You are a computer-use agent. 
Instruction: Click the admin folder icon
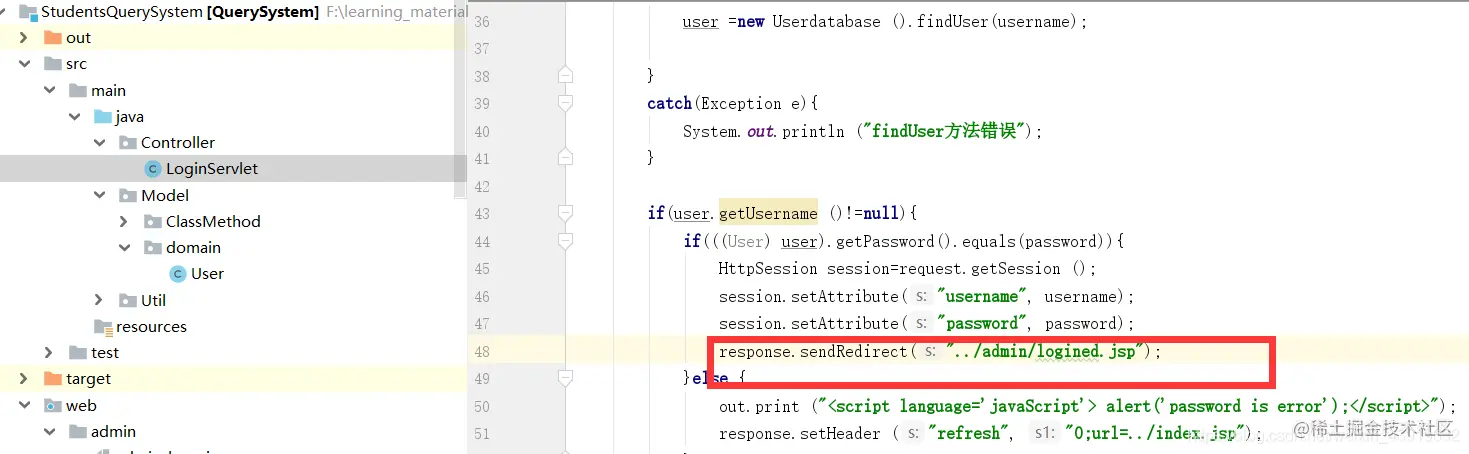tap(78, 432)
